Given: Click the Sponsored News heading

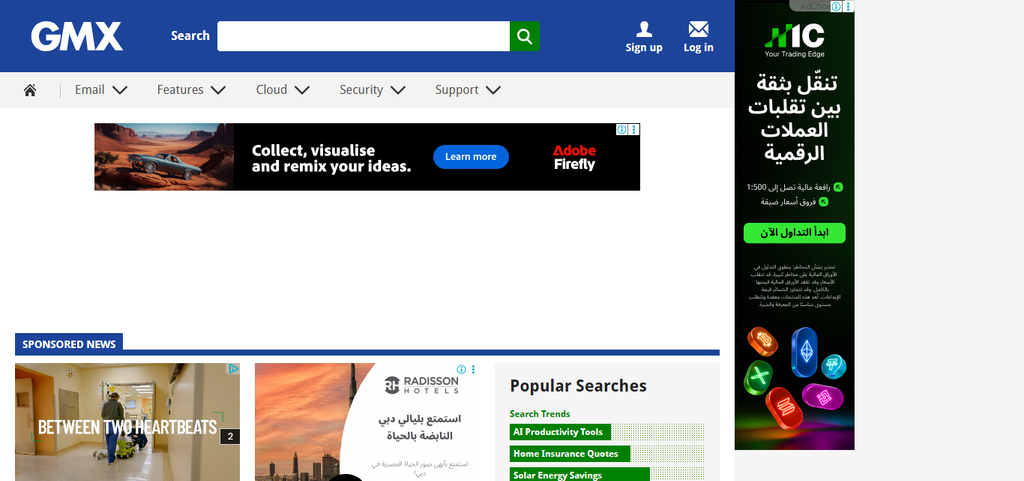Looking at the screenshot, I should 69,344.
